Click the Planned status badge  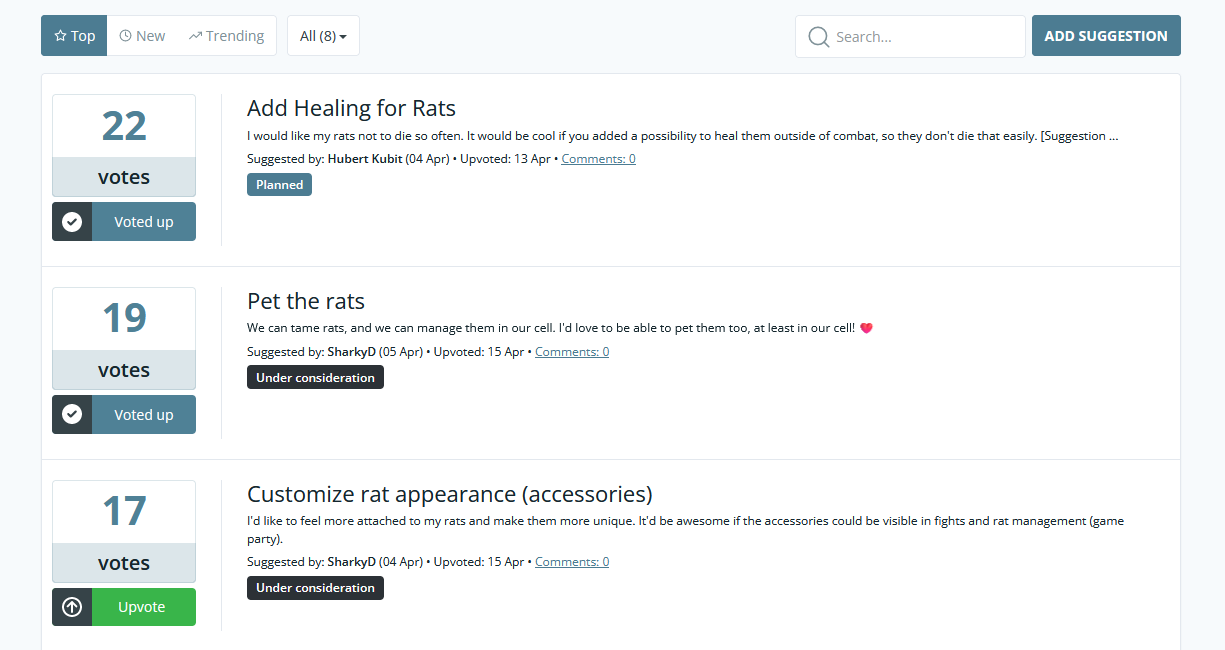[279, 185]
